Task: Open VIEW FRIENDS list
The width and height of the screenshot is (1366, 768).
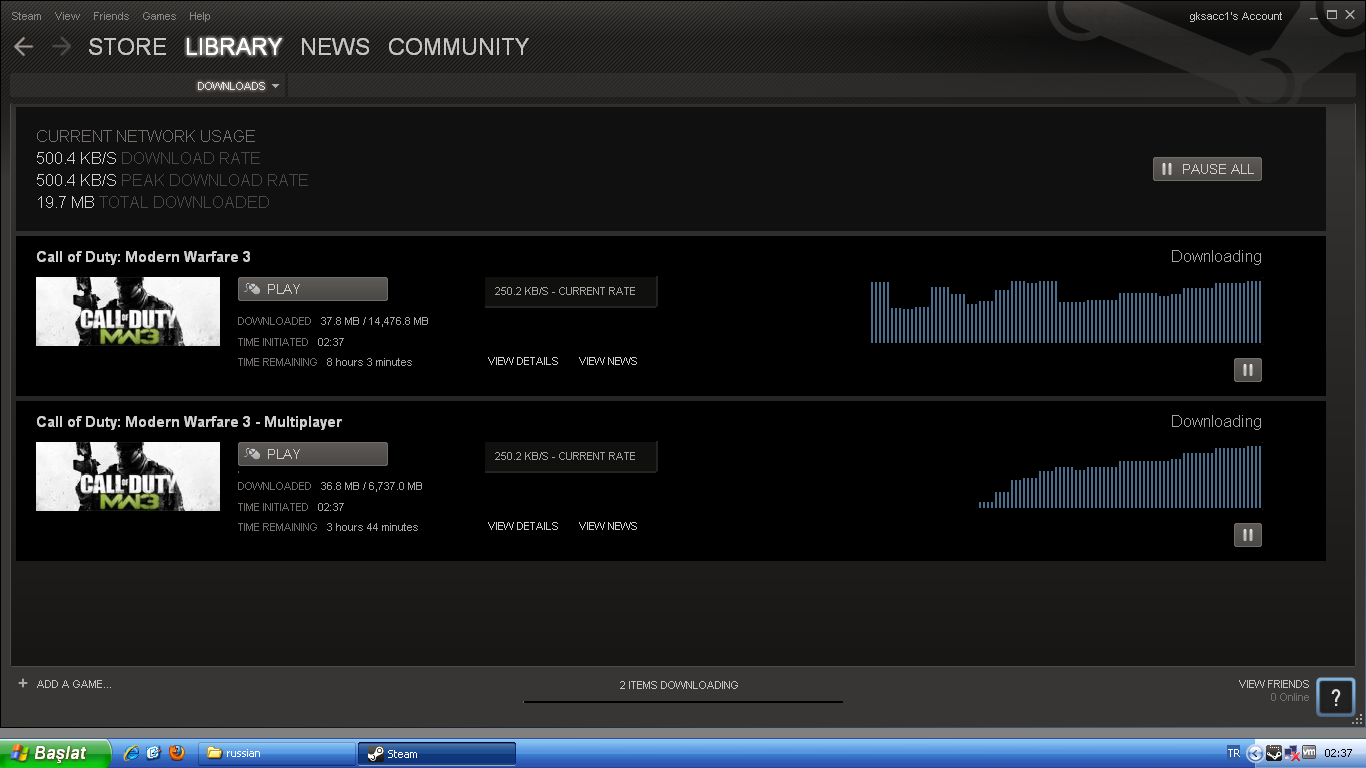Action: 1274,684
